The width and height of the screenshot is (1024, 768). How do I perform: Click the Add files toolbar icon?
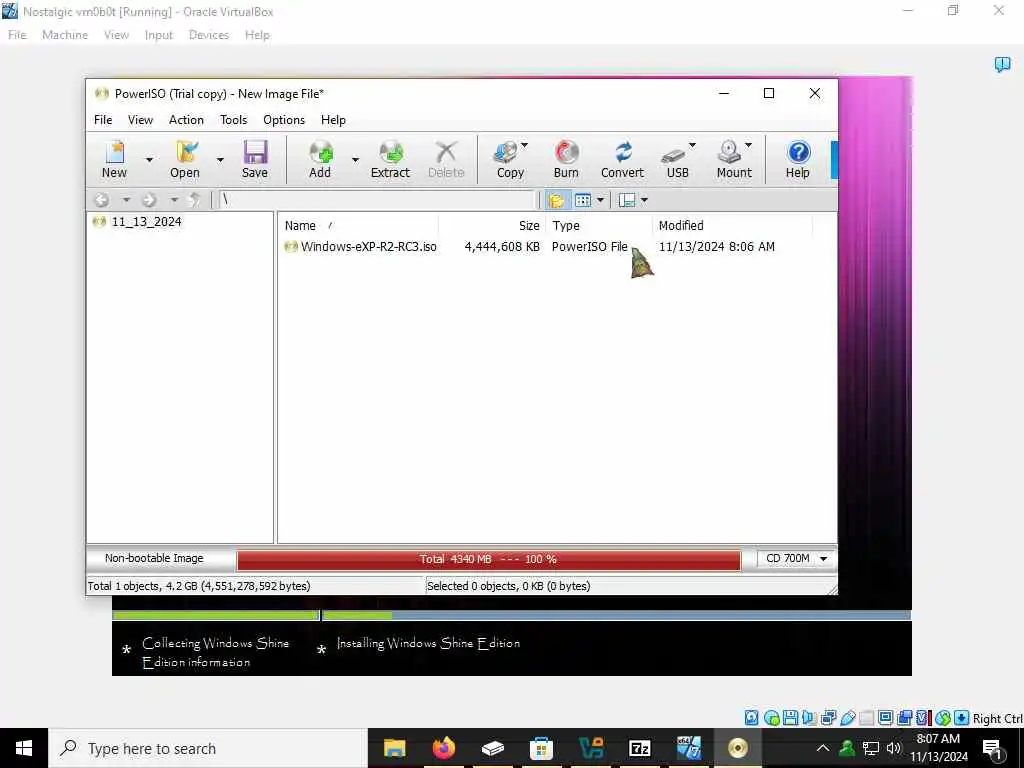[x=321, y=152]
